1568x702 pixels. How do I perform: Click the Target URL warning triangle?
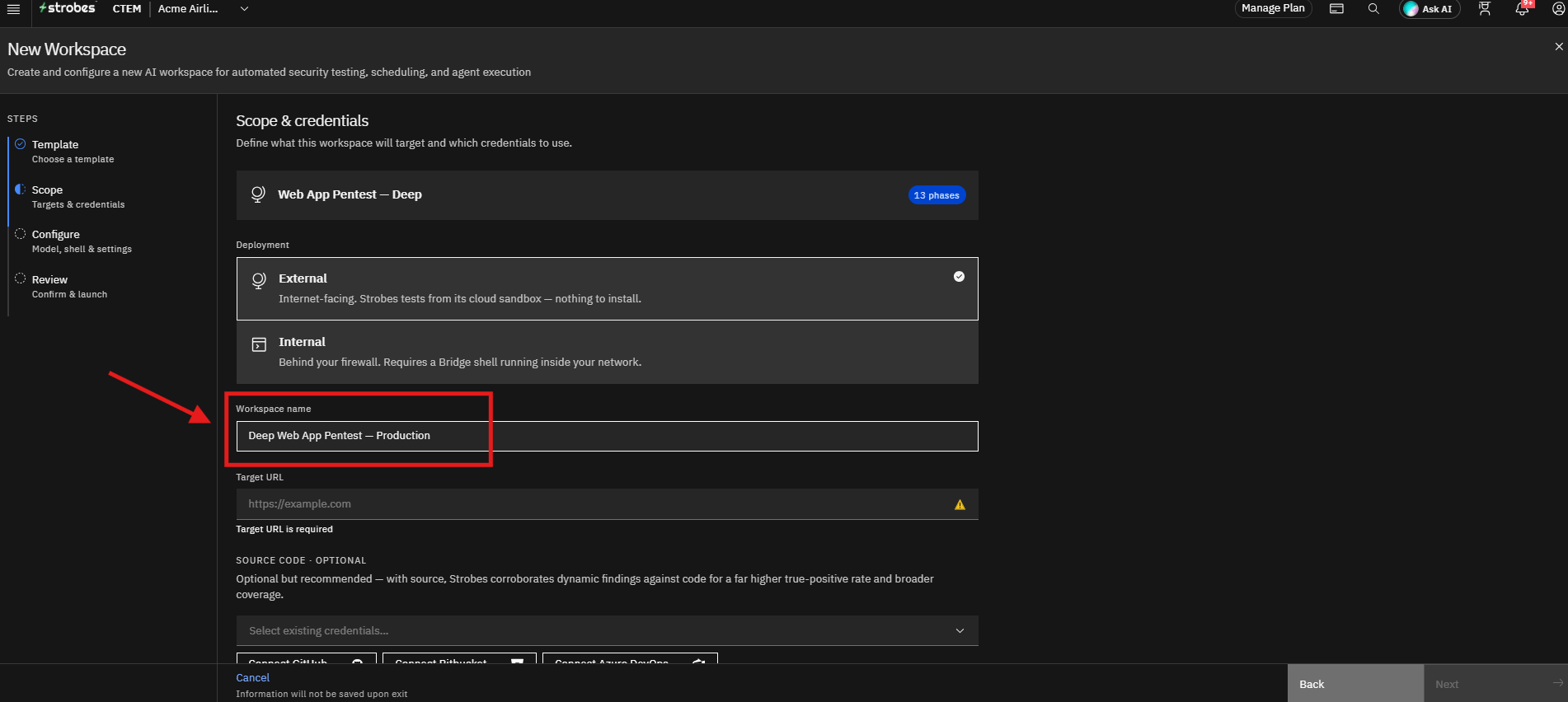960,505
